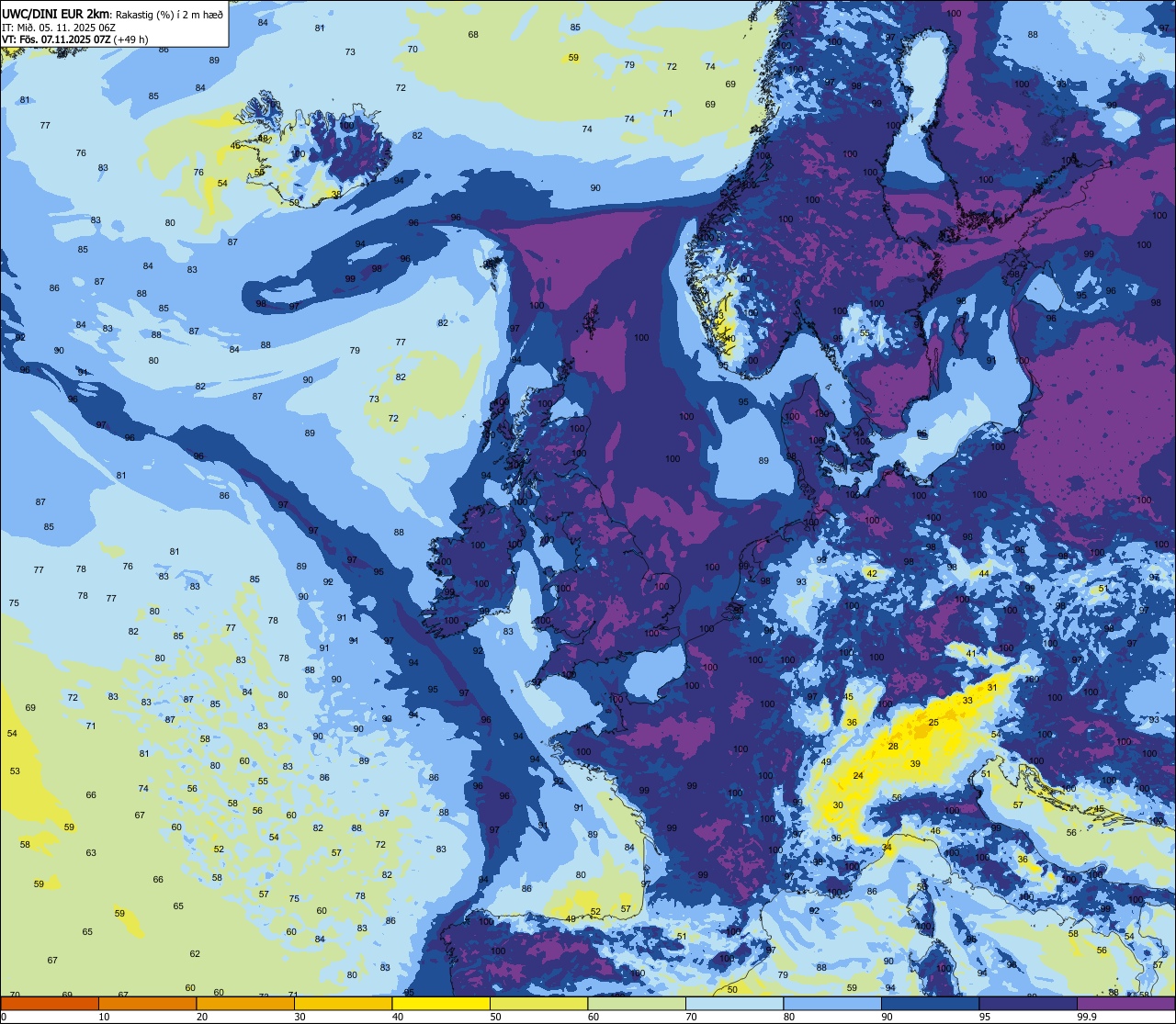Click the humidity value 68 near the top
This screenshot has height=1024, width=1176.
pyautogui.click(x=473, y=35)
